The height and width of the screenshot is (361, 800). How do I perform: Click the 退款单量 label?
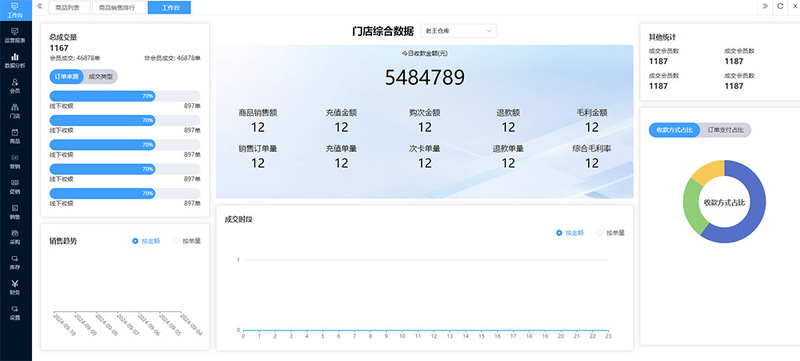coord(508,149)
